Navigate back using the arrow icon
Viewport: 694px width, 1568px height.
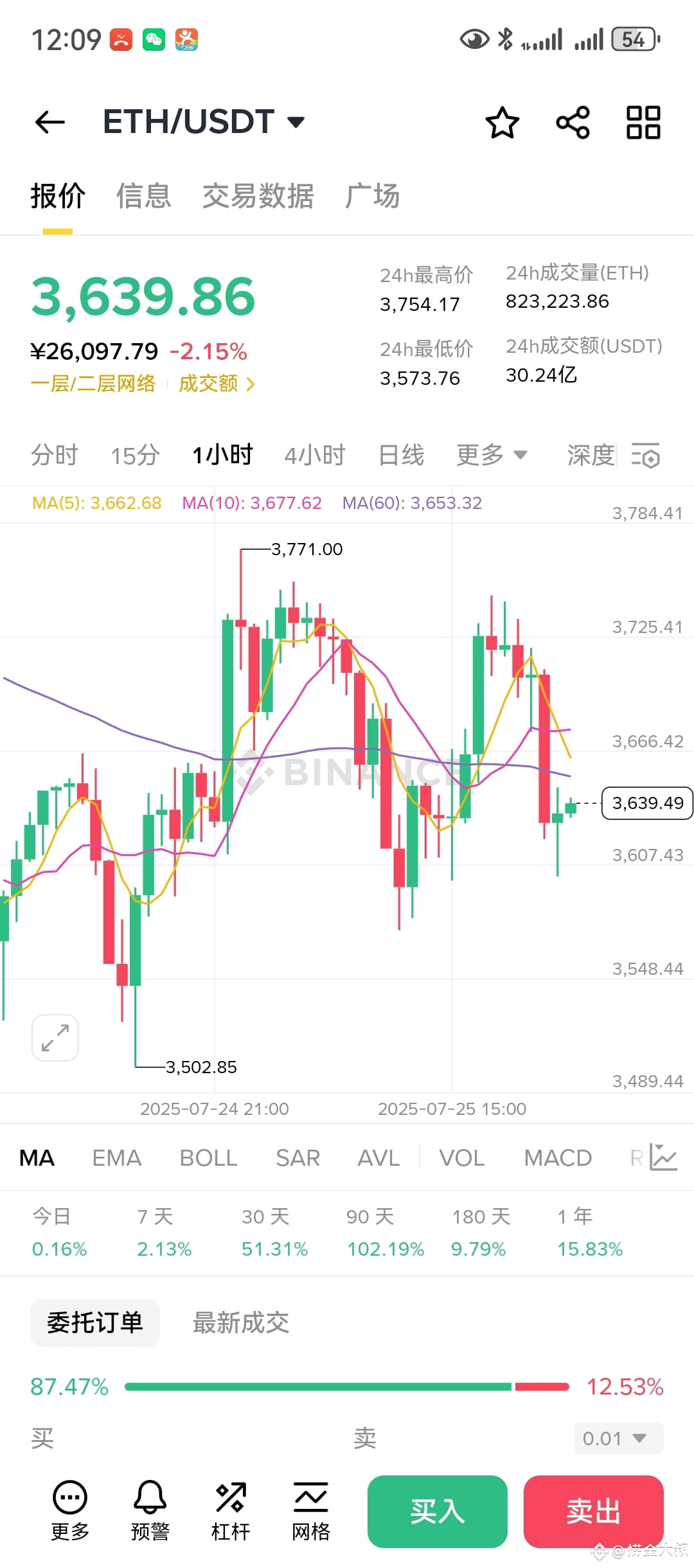pyautogui.click(x=49, y=122)
